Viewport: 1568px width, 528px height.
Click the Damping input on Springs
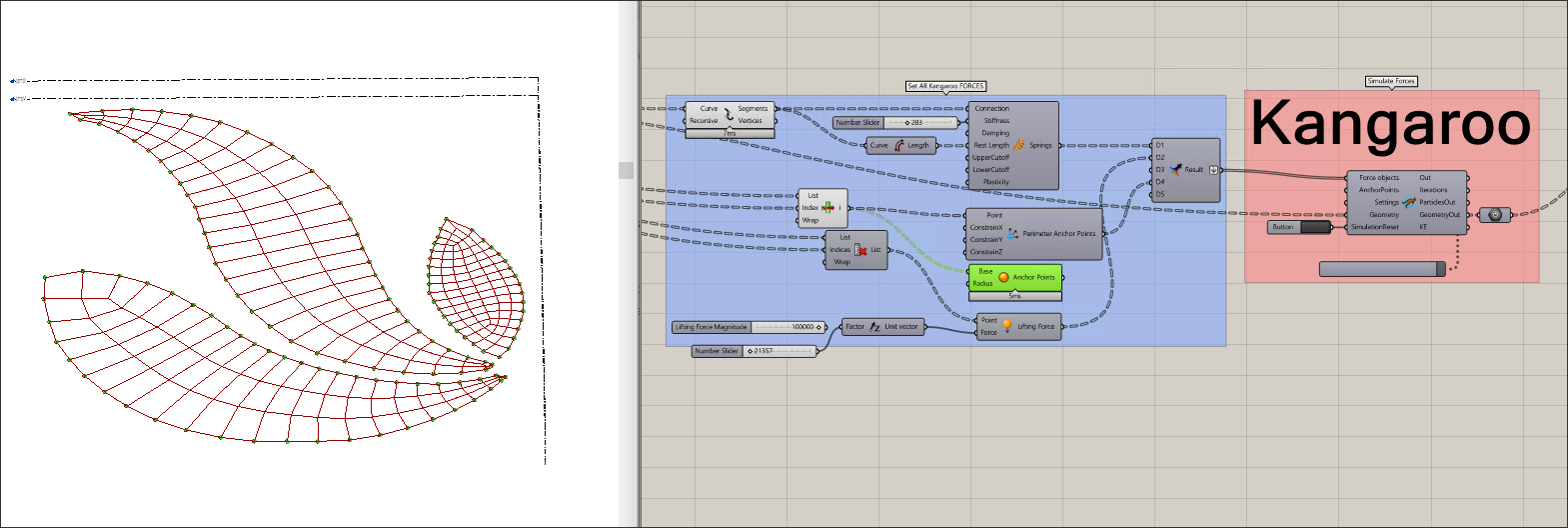(995, 133)
